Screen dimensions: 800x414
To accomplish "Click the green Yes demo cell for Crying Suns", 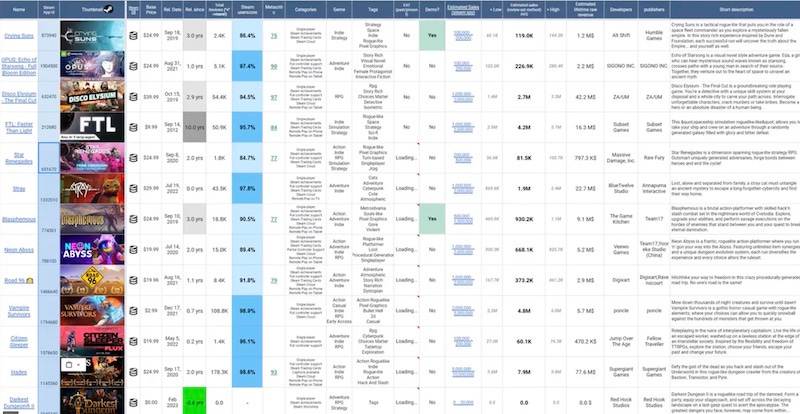I will [432, 35].
